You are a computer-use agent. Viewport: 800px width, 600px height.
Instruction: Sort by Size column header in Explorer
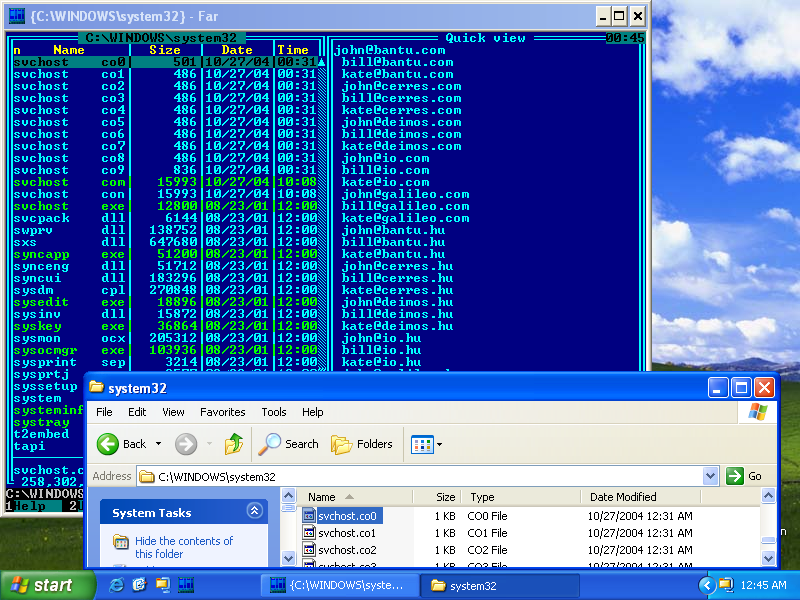click(437, 497)
